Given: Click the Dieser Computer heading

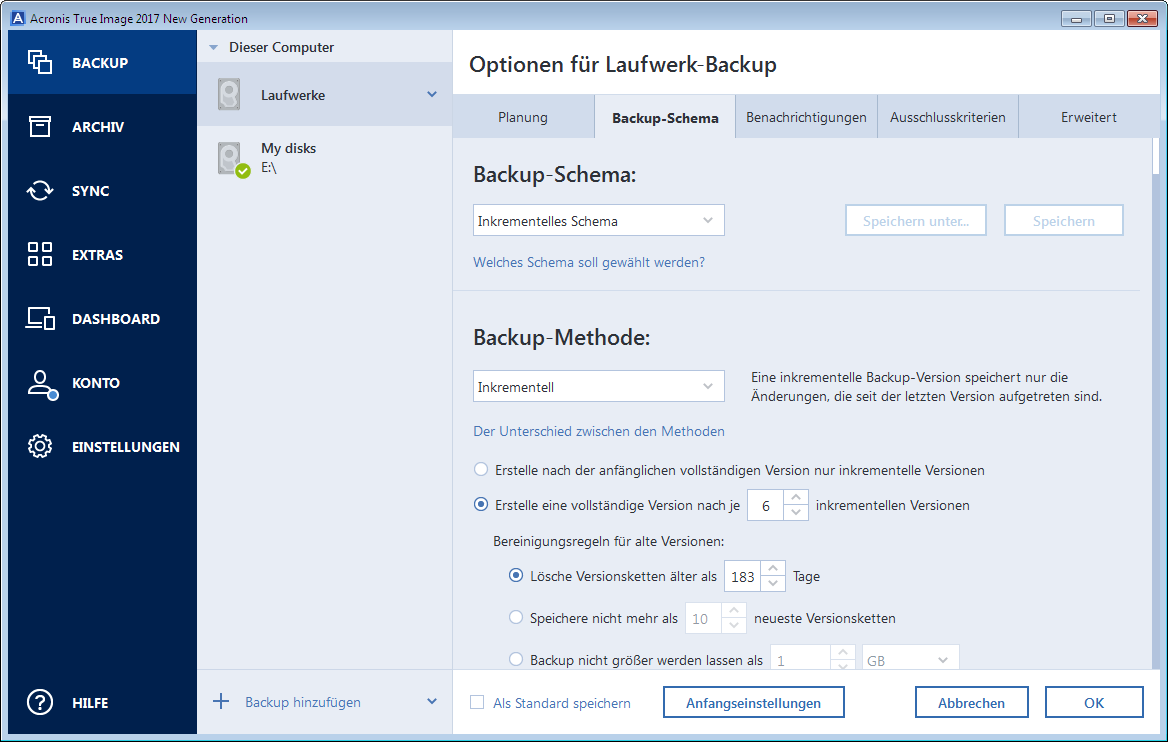Looking at the screenshot, I should (x=282, y=47).
